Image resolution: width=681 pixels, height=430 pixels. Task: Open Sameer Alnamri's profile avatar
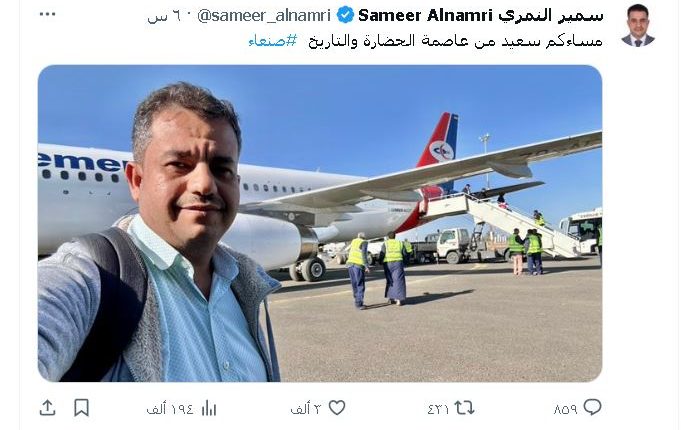click(x=638, y=25)
